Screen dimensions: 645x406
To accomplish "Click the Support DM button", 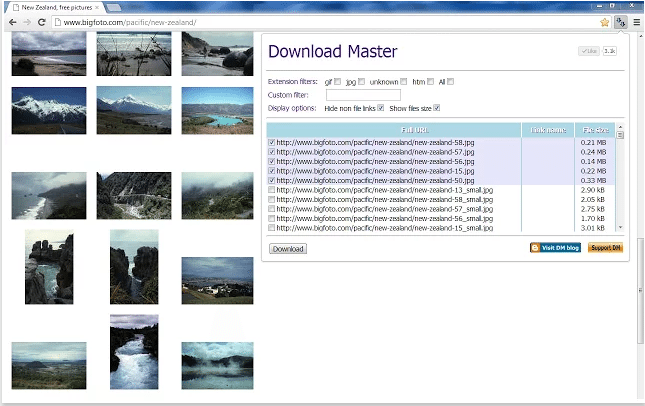I will point(606,248).
